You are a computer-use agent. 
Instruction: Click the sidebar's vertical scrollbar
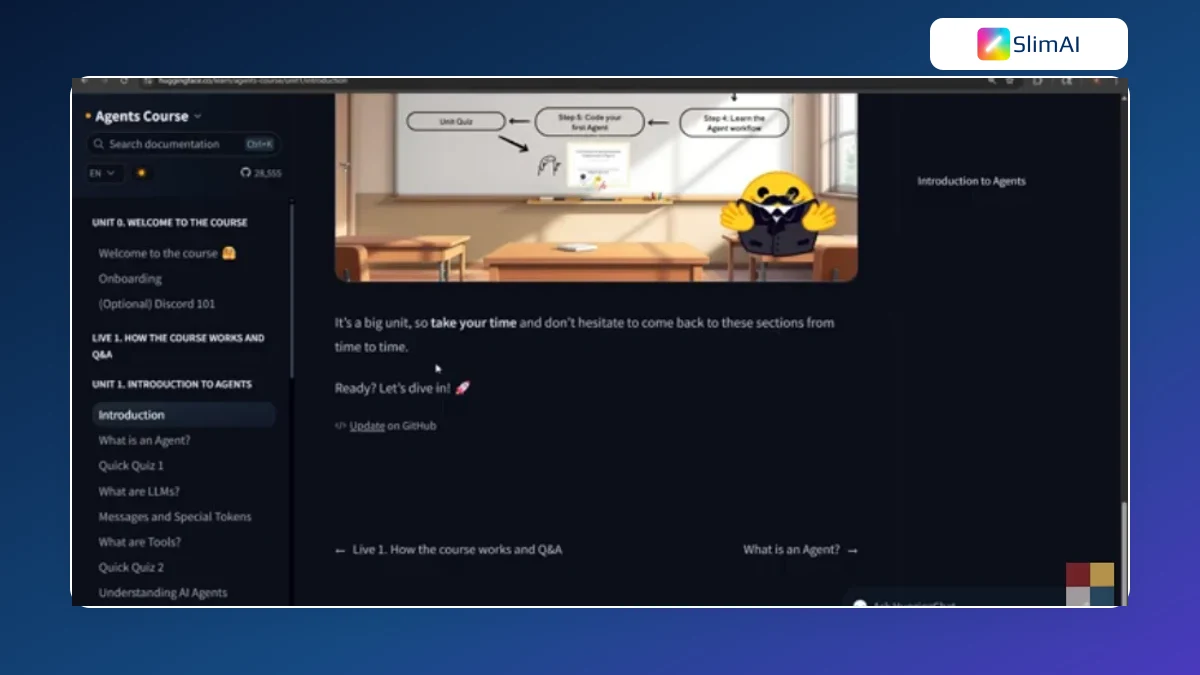click(291, 290)
